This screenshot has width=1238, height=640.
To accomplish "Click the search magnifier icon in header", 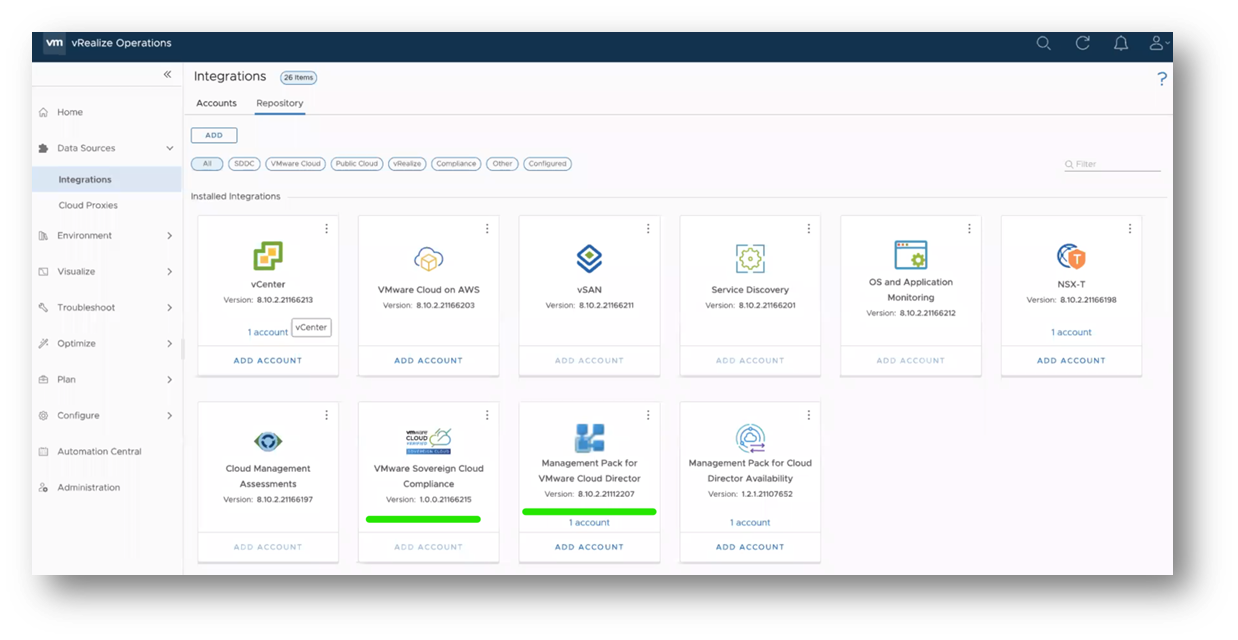I will click(x=1043, y=43).
